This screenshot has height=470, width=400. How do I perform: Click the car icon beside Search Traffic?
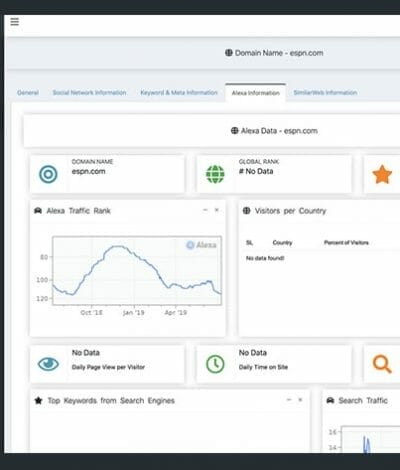pyautogui.click(x=330, y=400)
